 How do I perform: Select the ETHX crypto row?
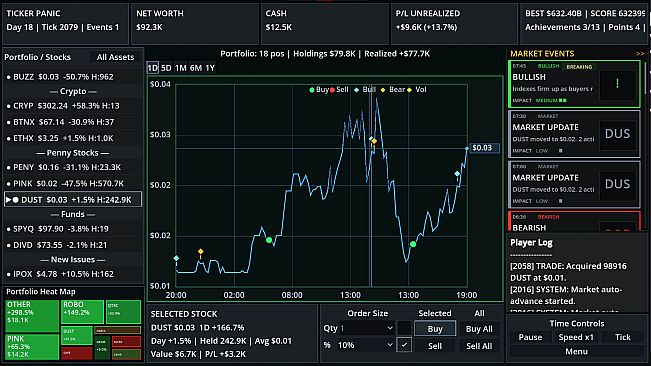point(73,138)
